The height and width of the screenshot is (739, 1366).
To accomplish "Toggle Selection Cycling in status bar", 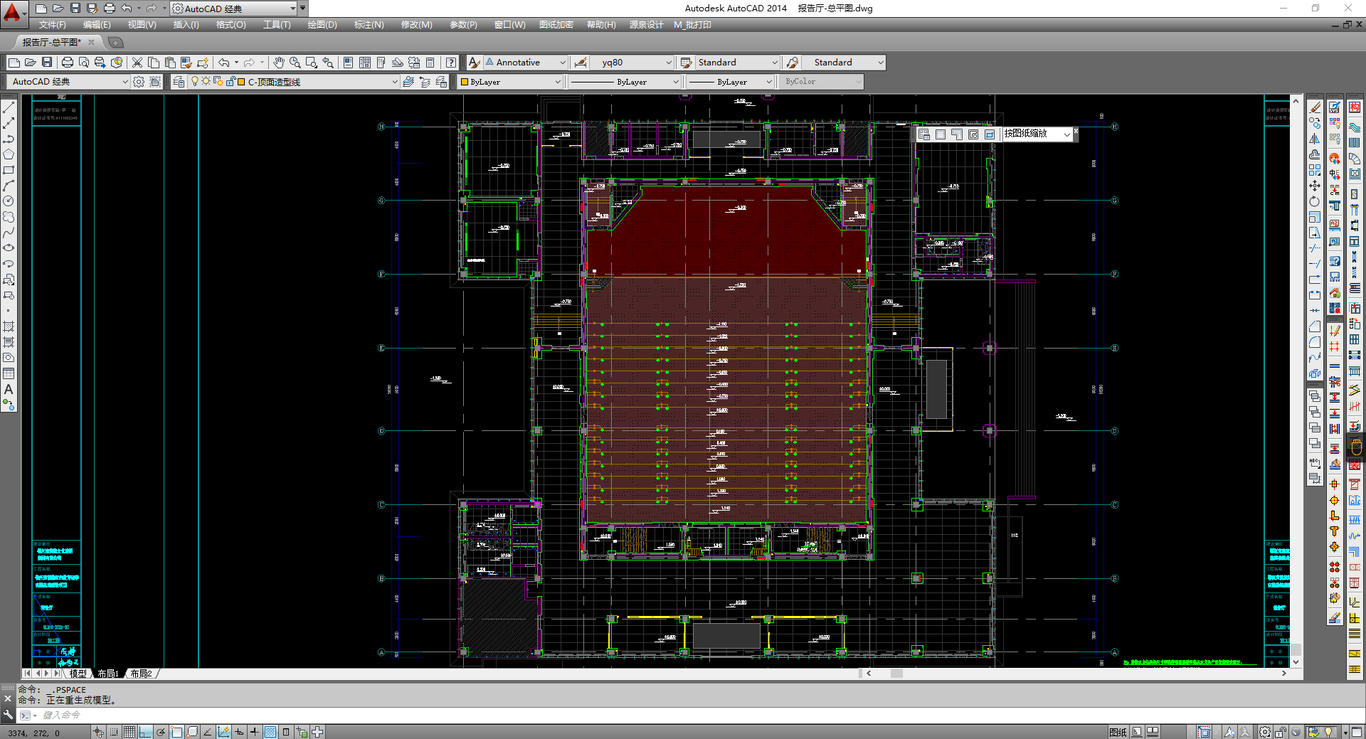I will [x=301, y=732].
